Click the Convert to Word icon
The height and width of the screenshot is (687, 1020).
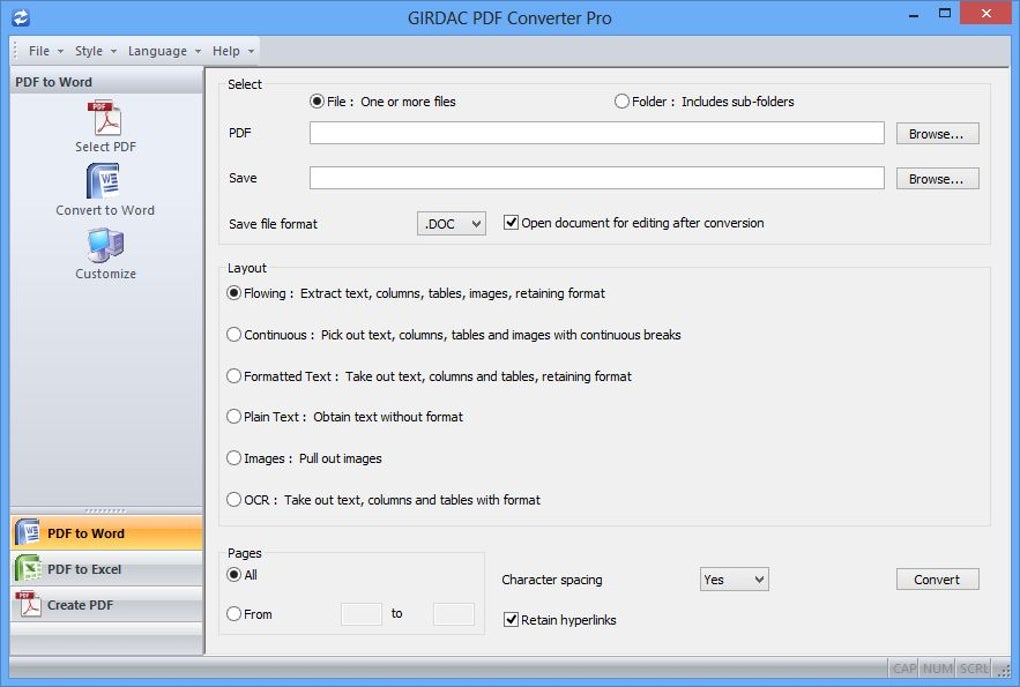104,181
